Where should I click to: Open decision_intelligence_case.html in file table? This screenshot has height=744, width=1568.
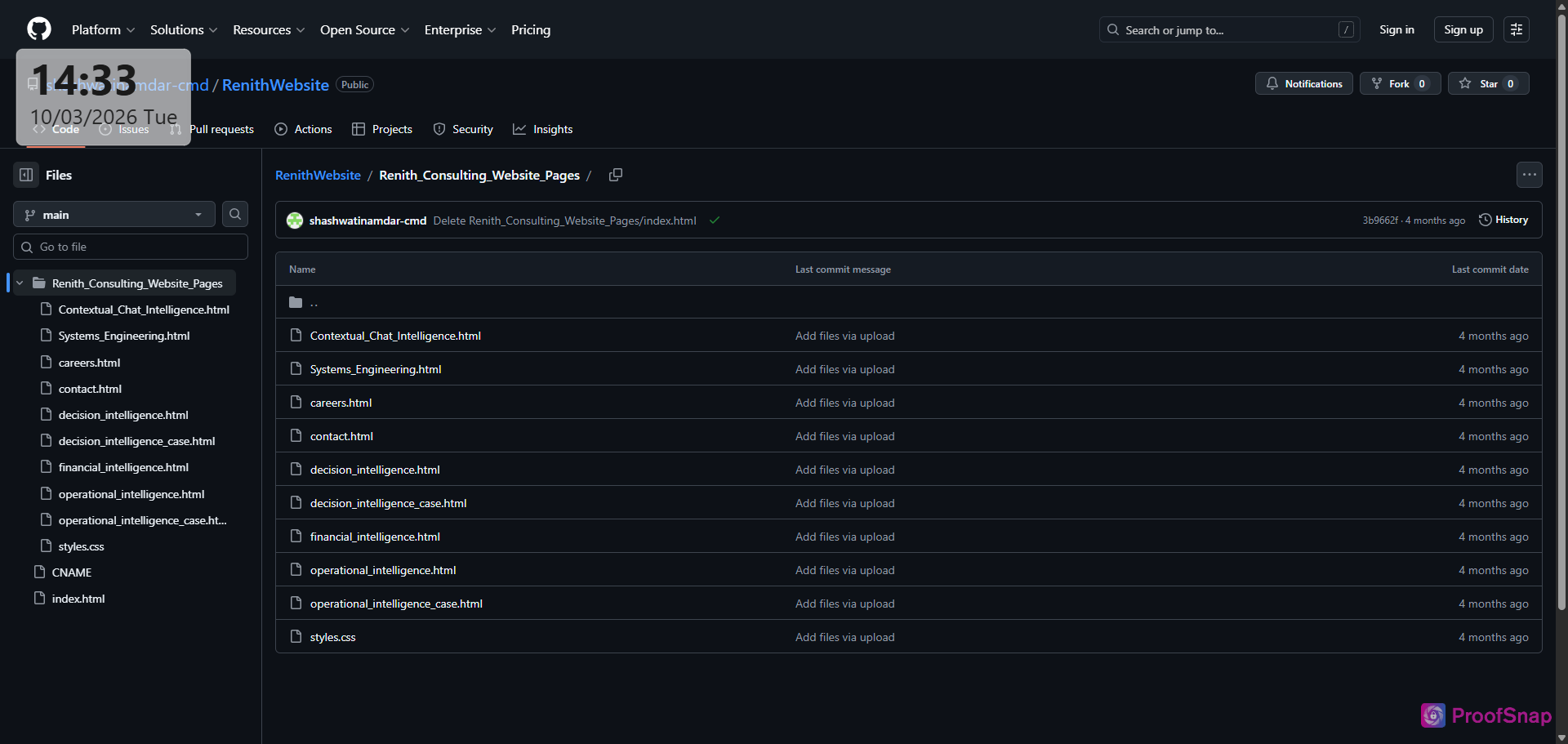point(388,503)
